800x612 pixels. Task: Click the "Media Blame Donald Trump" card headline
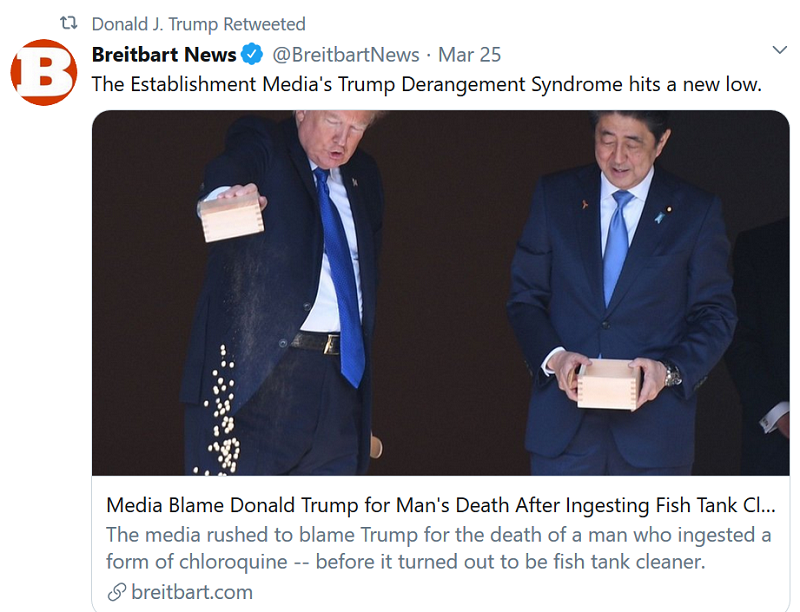click(420, 504)
